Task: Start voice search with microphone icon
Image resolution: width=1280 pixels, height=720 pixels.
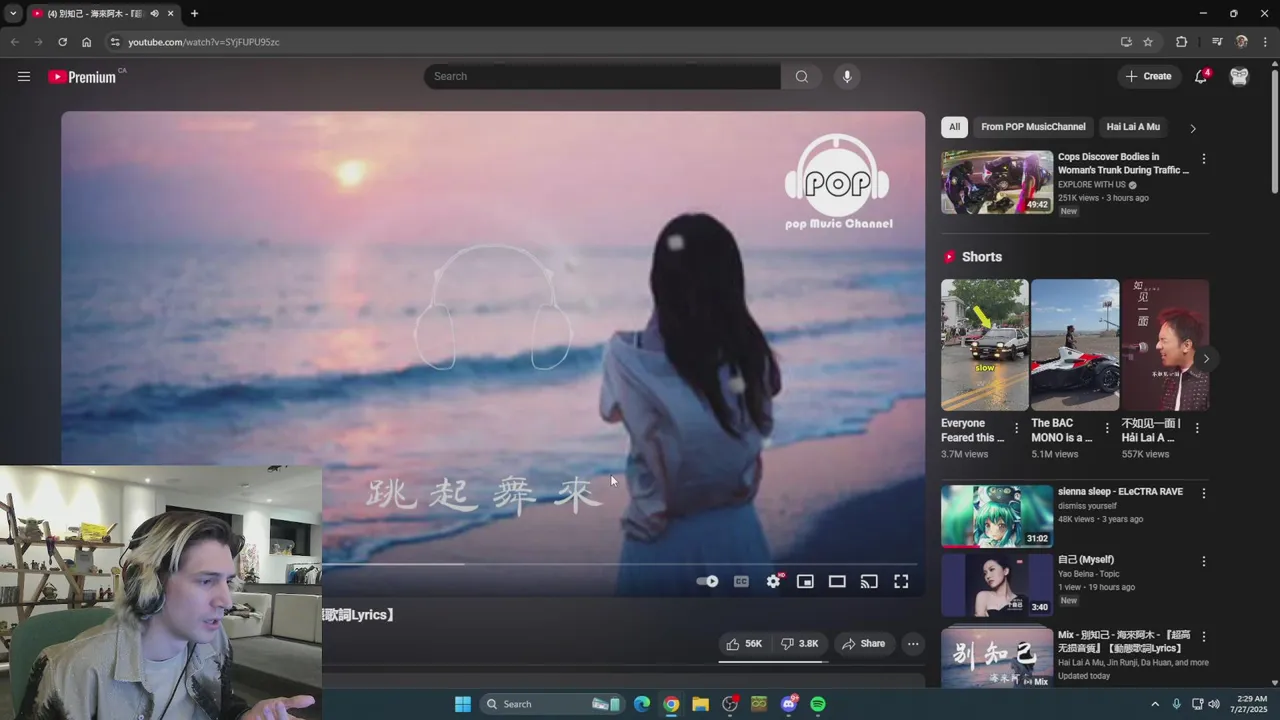Action: tap(847, 76)
